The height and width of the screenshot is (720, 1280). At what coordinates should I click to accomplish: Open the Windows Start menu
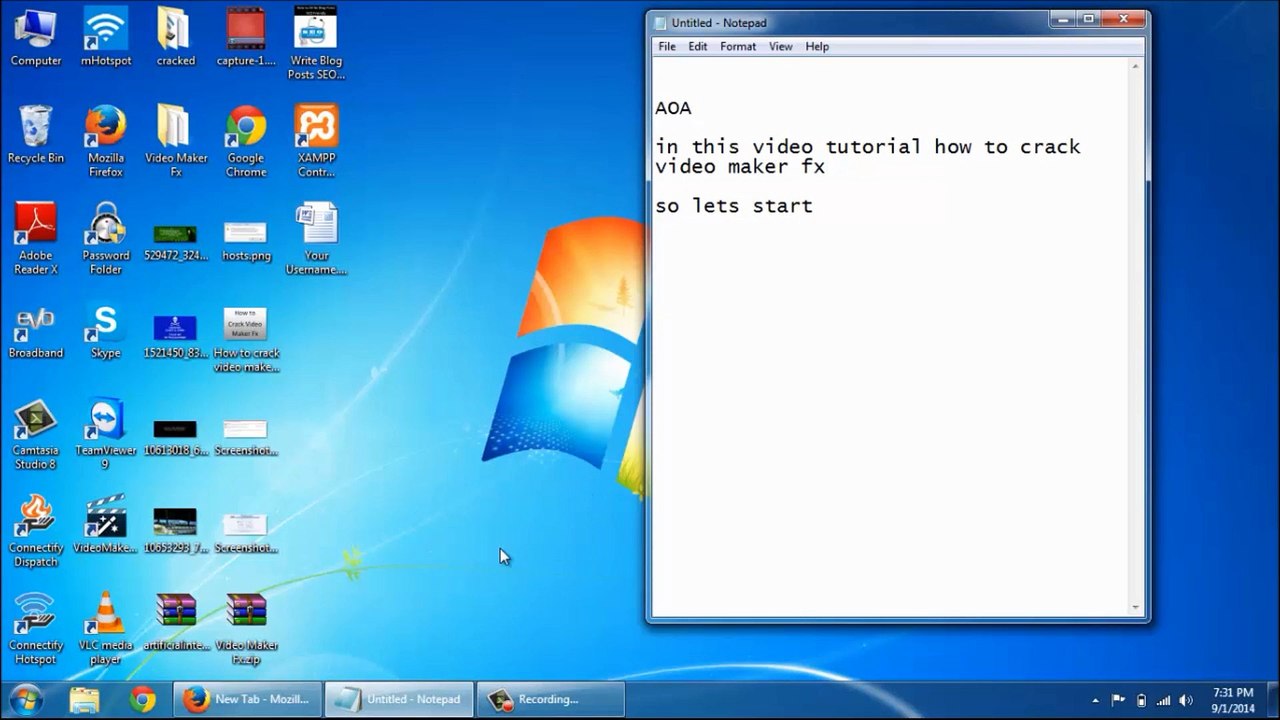(x=27, y=699)
